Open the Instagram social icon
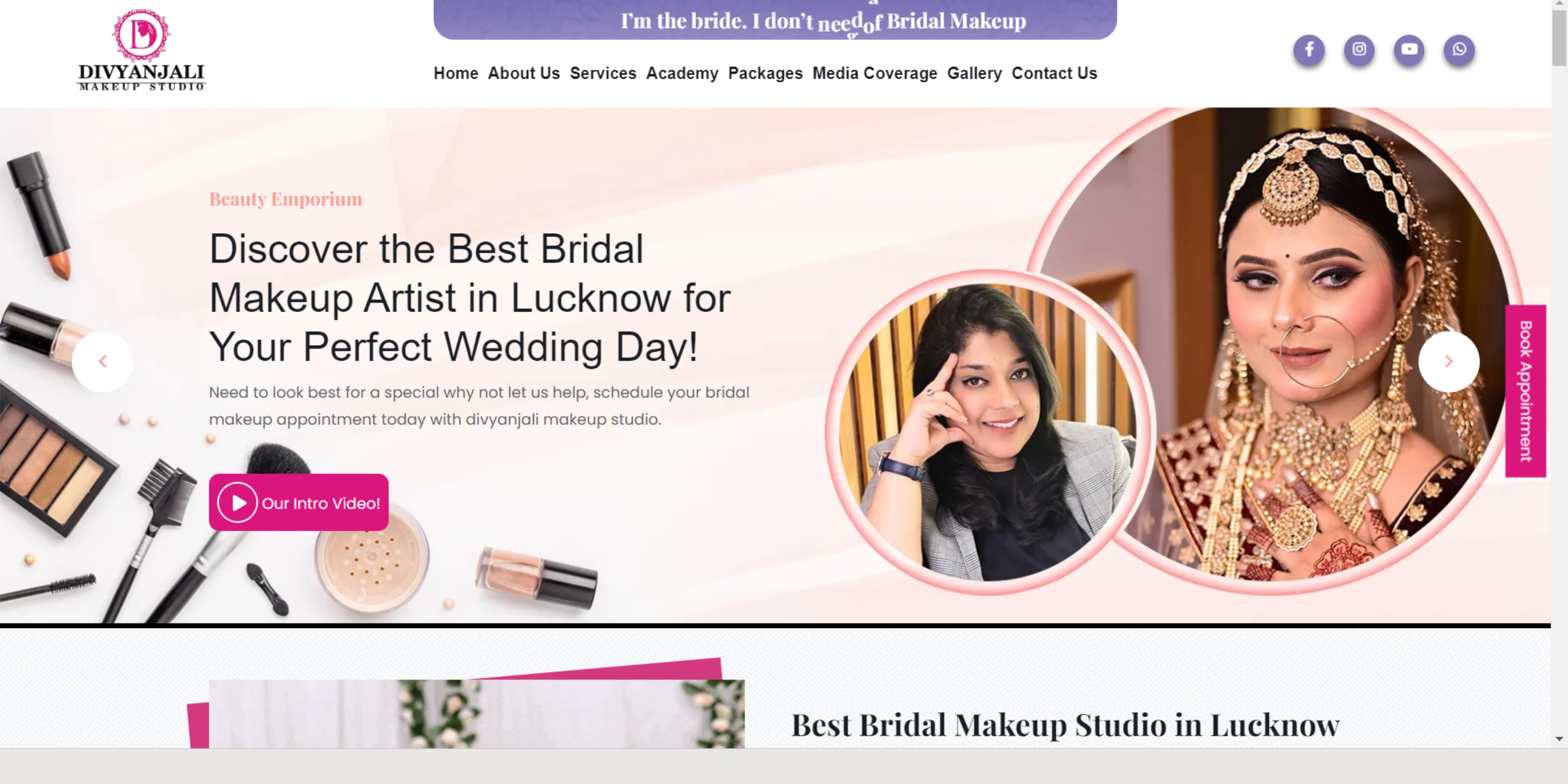1568x784 pixels. pos(1359,49)
